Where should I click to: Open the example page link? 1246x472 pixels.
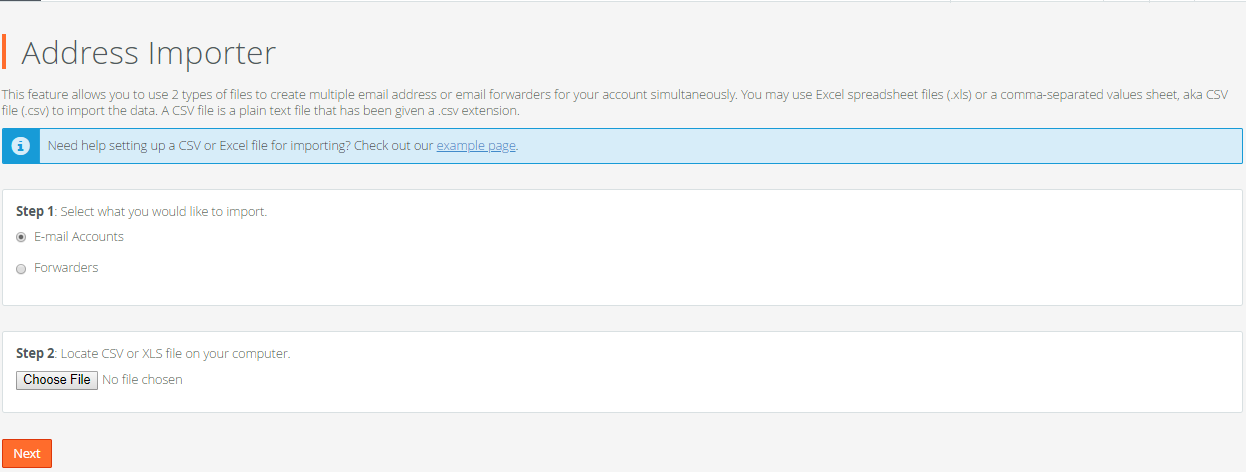476,146
